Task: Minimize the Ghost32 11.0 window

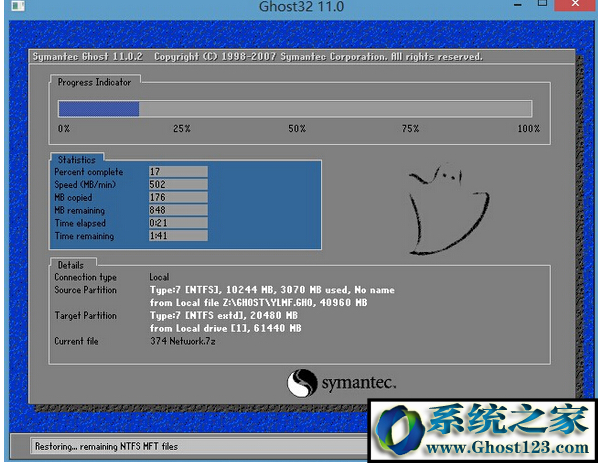Action: point(518,5)
